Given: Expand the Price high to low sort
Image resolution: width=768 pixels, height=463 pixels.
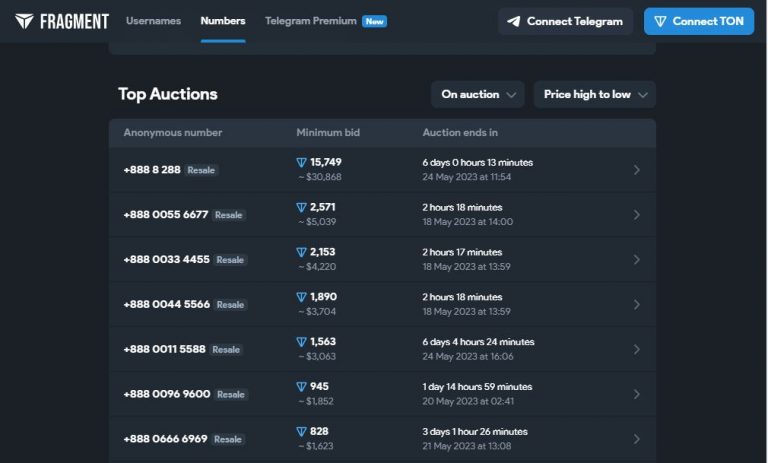Looking at the screenshot, I should pyautogui.click(x=594, y=94).
